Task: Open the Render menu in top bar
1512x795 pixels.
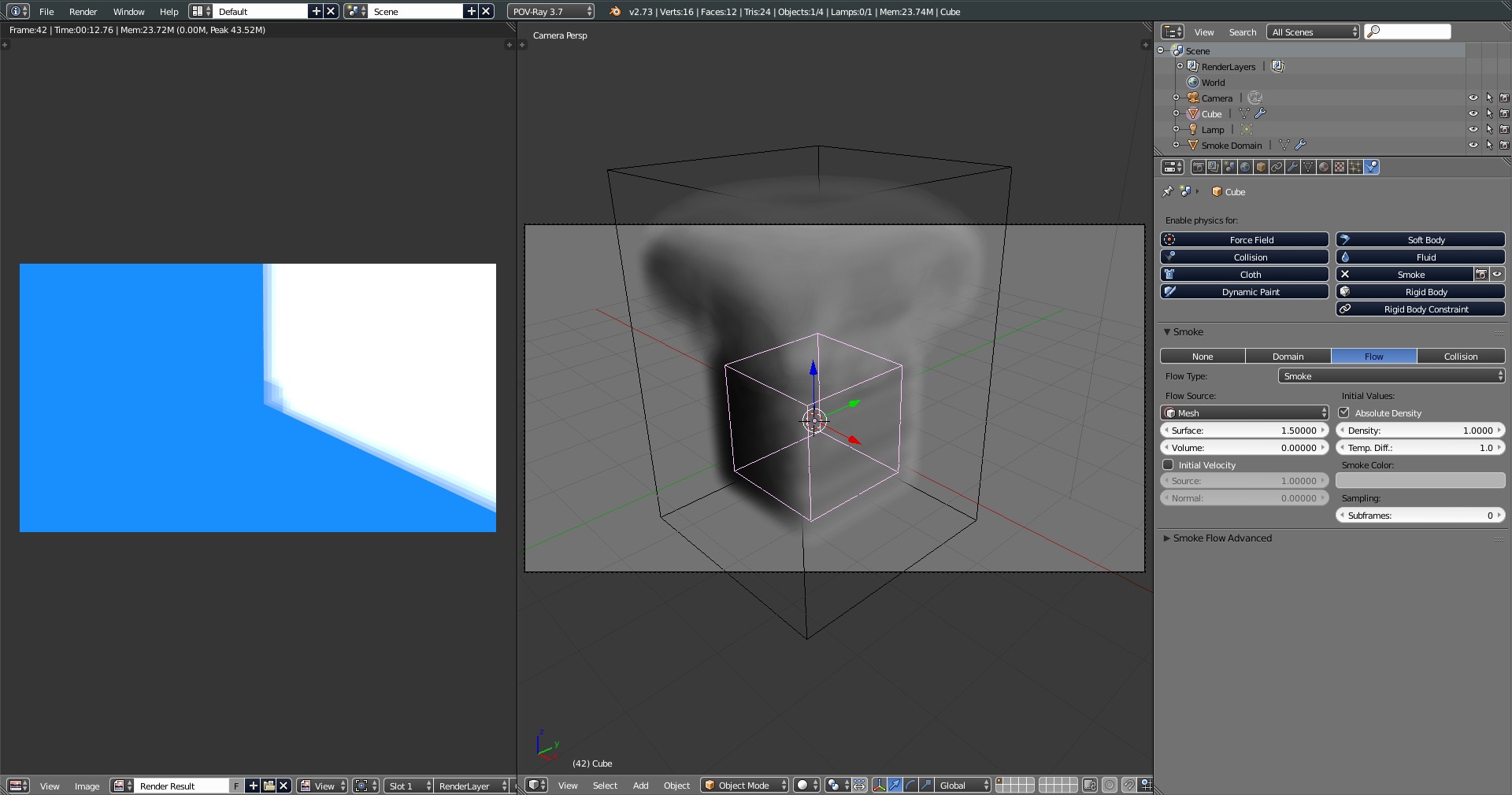Action: point(83,12)
